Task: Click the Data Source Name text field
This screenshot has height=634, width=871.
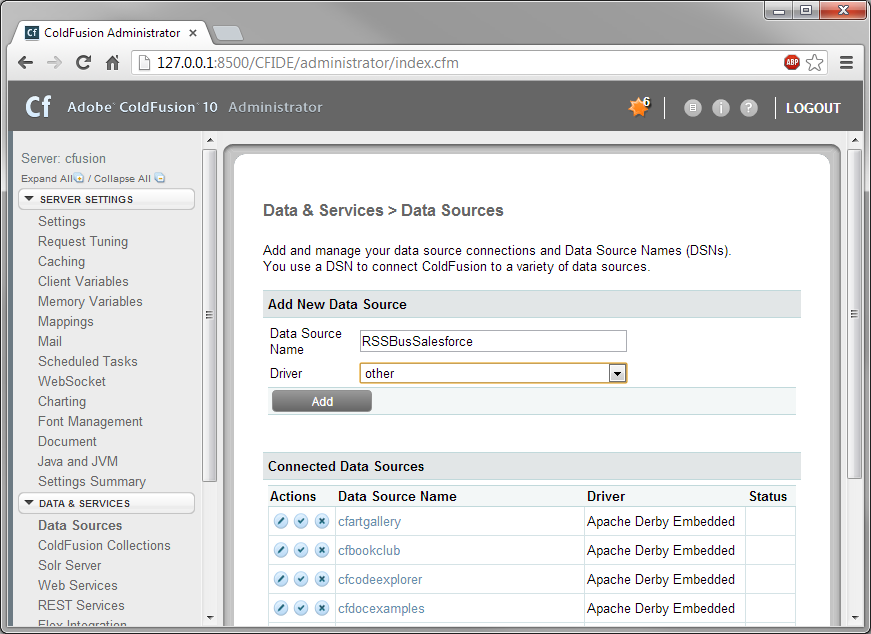Action: [492, 341]
